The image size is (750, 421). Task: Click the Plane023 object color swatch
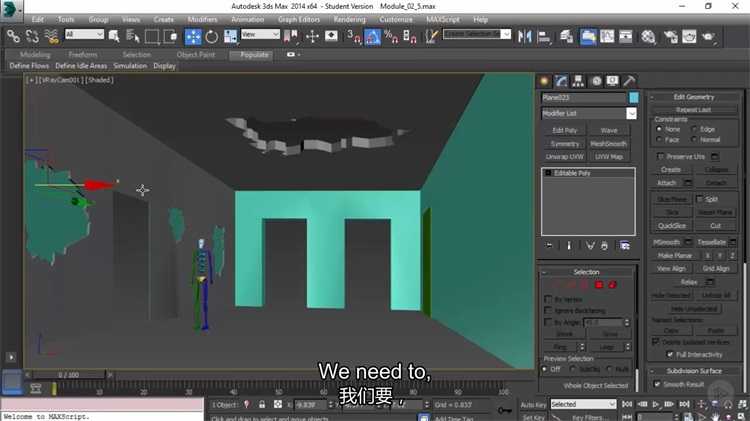633,98
